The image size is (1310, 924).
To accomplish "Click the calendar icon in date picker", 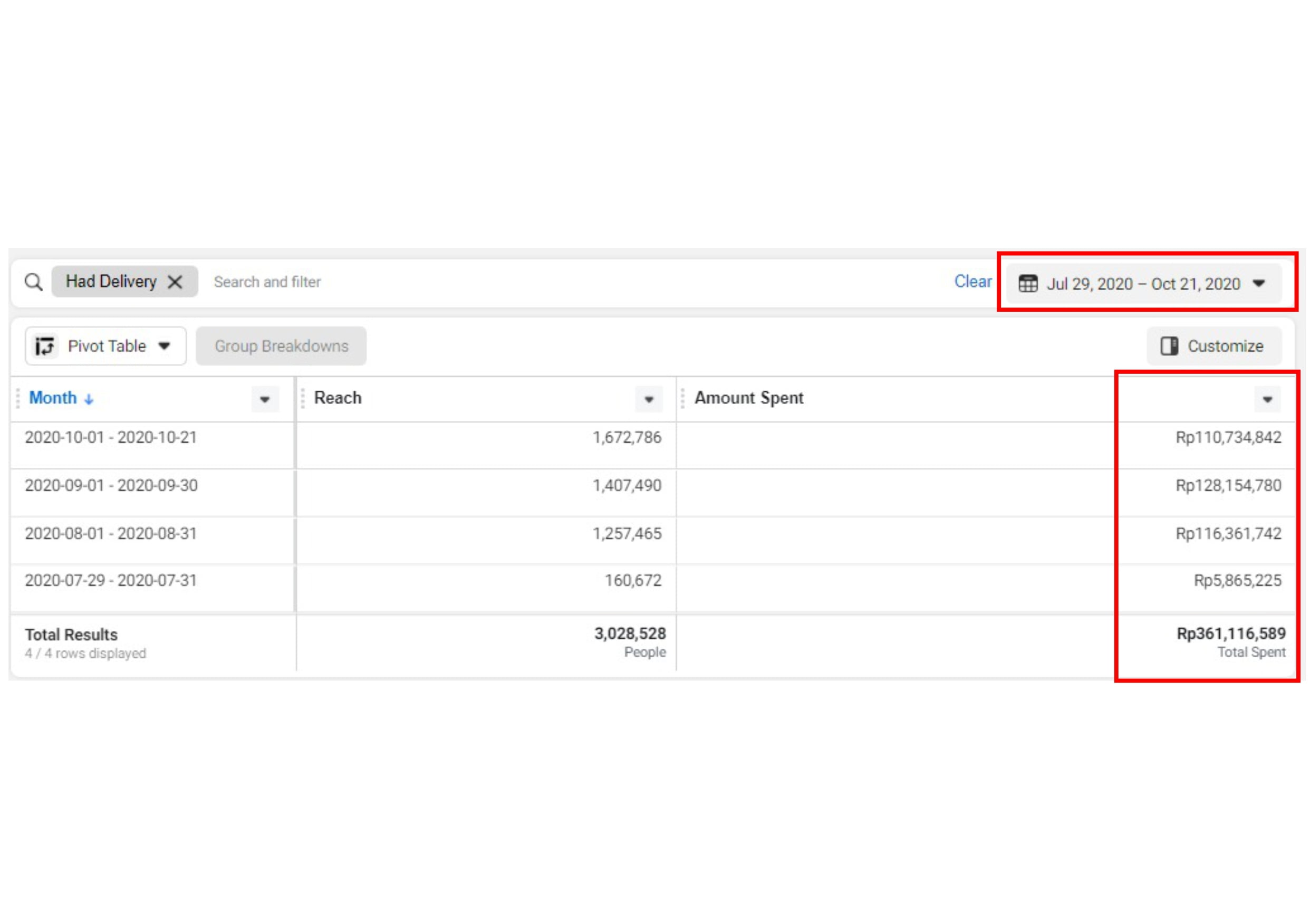I will tap(1027, 284).
